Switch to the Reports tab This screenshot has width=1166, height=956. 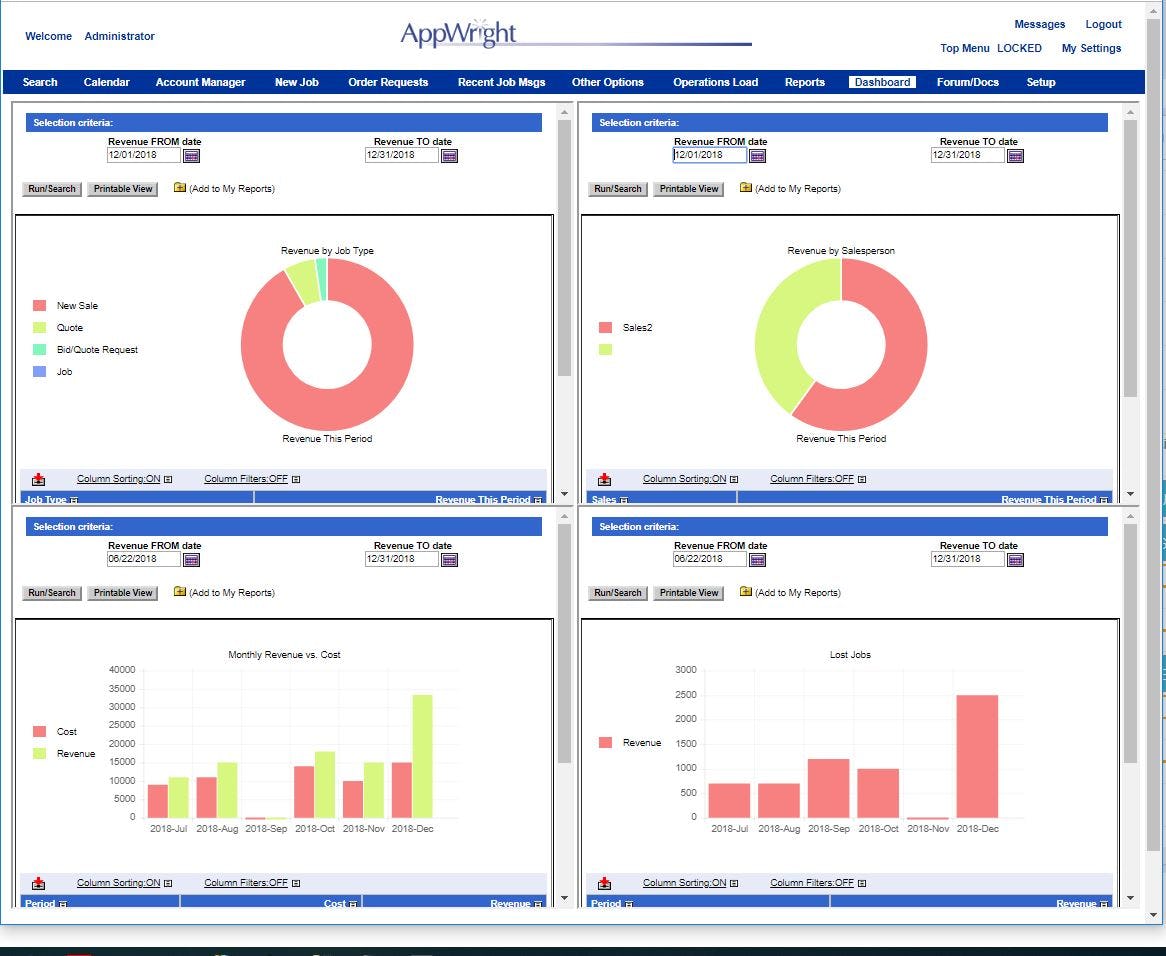[805, 82]
